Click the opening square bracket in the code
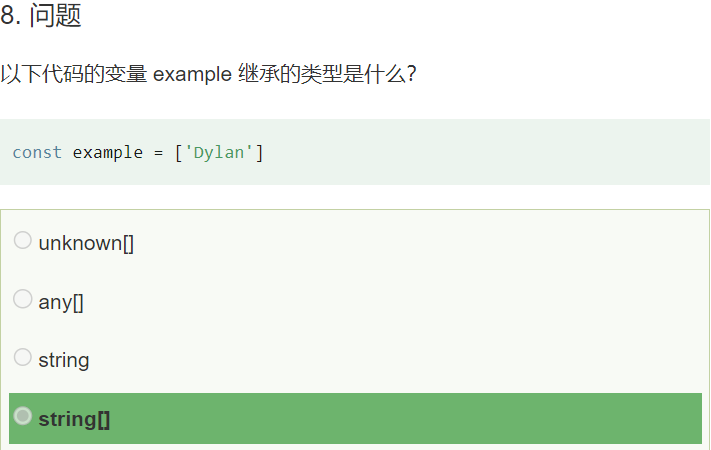The image size is (711, 450). pos(179,153)
